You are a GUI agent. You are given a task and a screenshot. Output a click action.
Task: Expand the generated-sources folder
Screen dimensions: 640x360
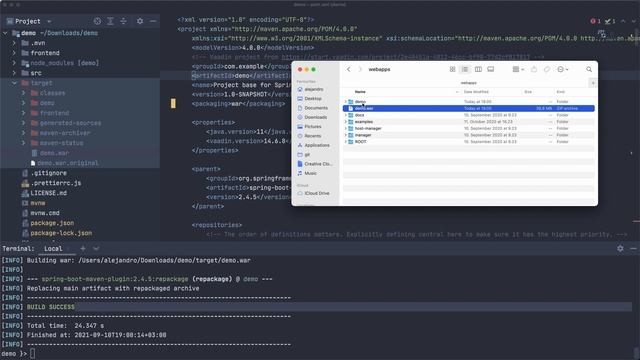24,123
